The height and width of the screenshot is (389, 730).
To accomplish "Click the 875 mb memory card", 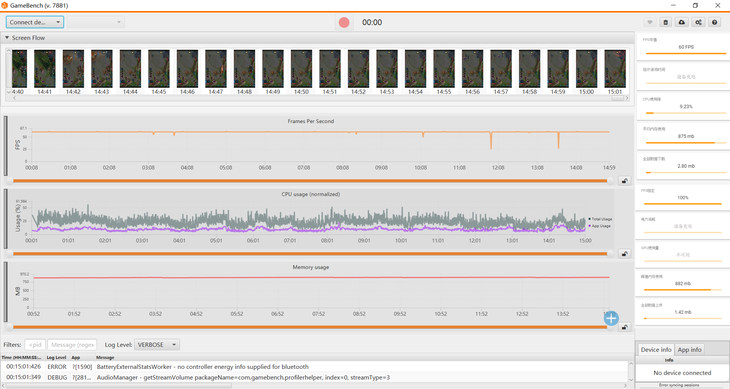I will click(683, 136).
